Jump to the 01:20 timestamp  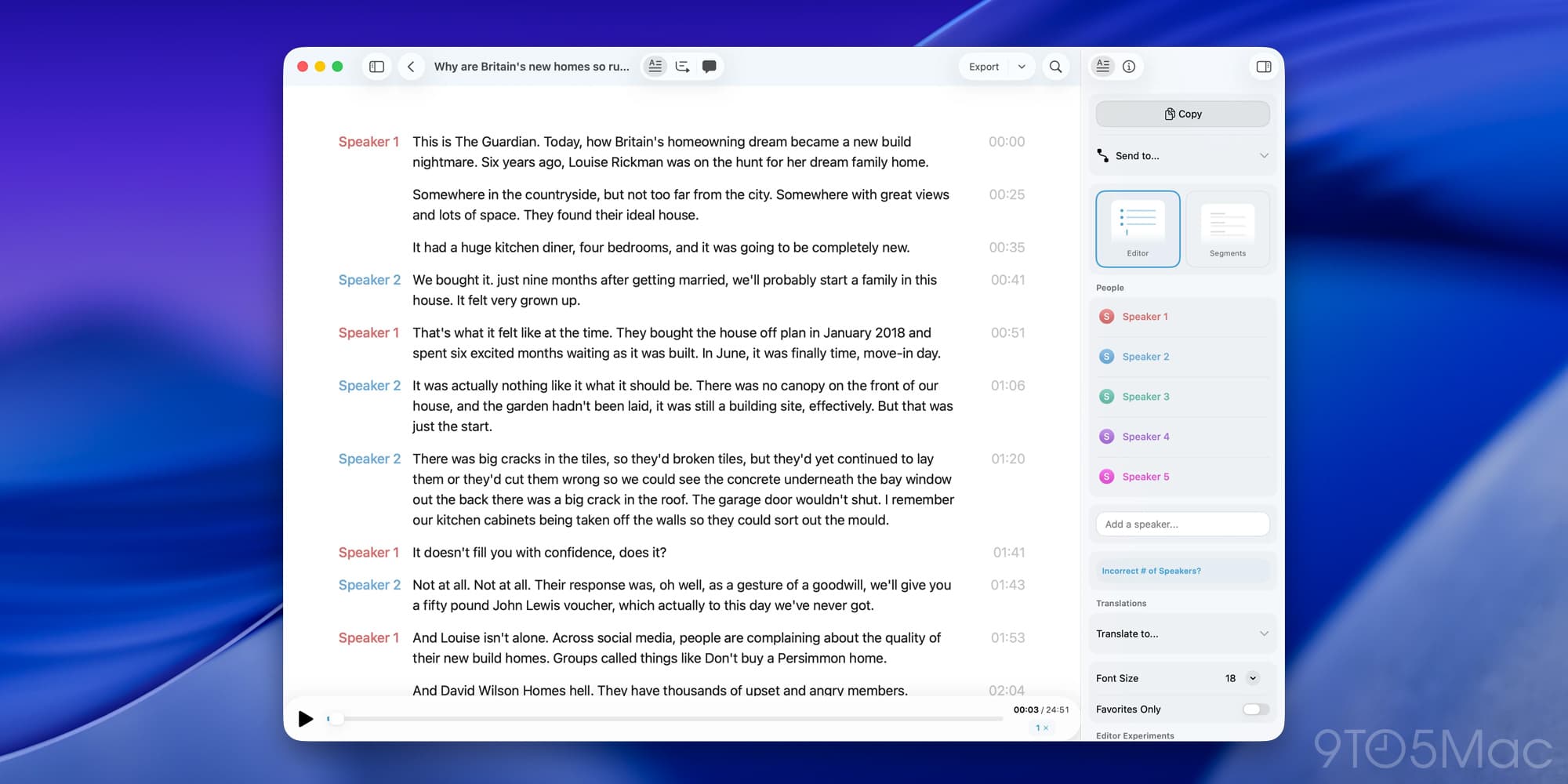(1007, 459)
